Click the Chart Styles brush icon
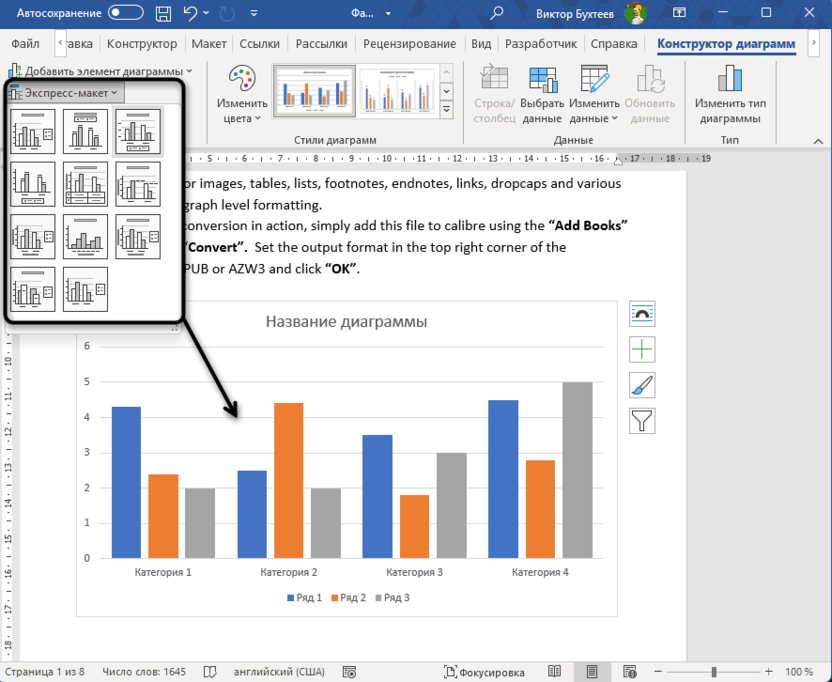This screenshot has height=682, width=832. [x=642, y=385]
